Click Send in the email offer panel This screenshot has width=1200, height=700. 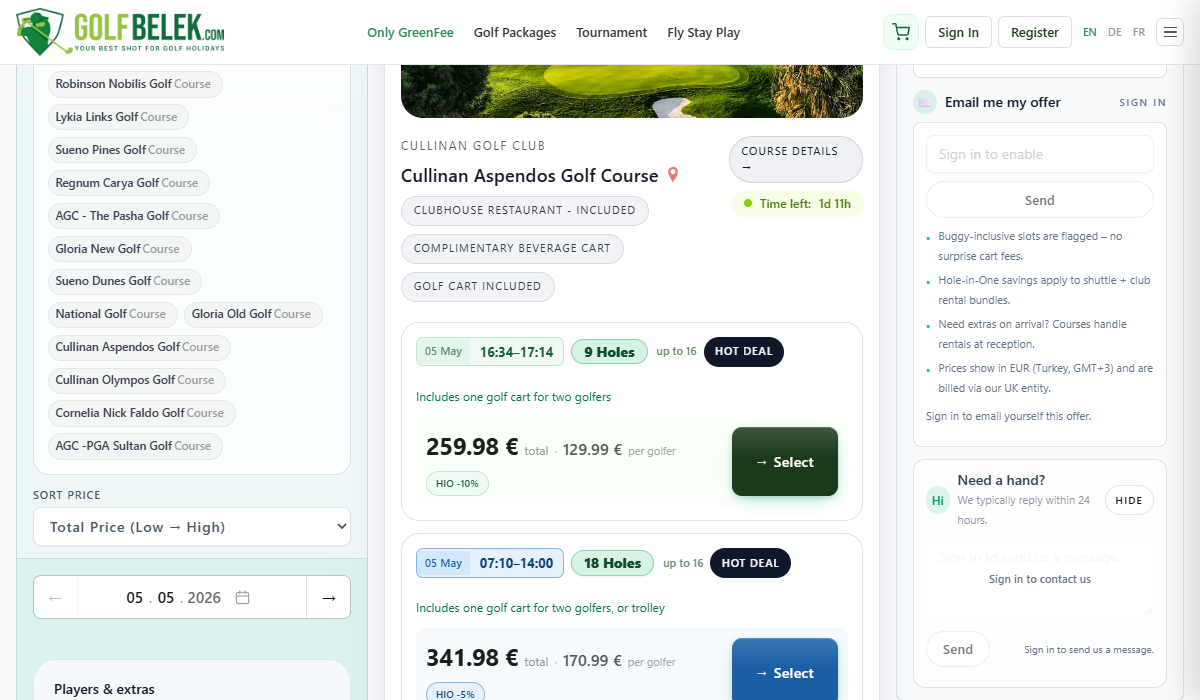(1040, 200)
